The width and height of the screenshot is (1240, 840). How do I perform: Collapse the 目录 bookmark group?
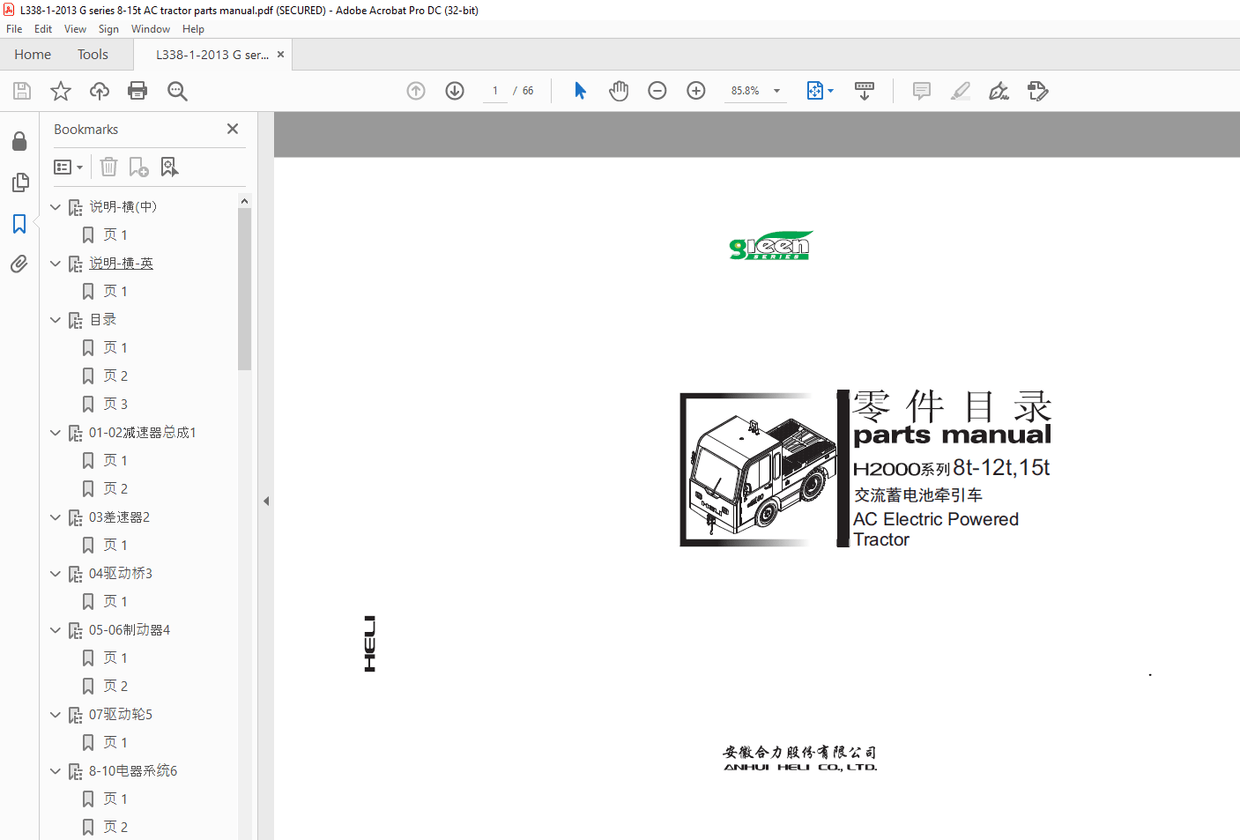point(56,320)
